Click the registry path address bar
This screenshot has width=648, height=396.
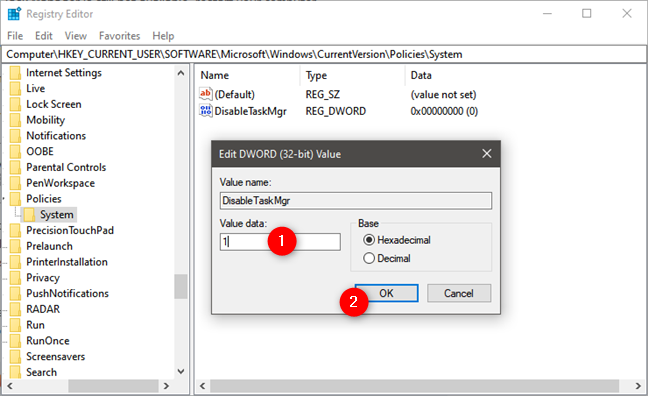[x=324, y=54]
